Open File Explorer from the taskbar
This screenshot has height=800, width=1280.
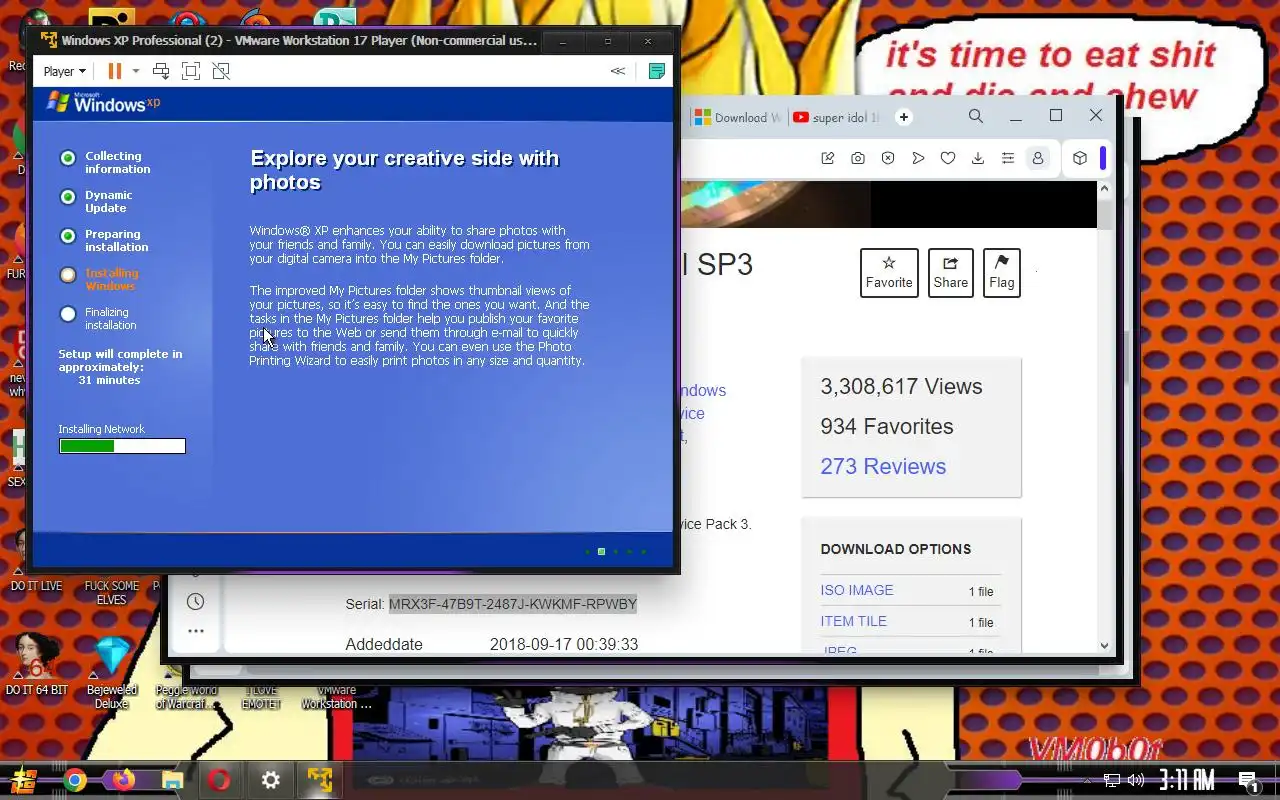click(172, 780)
